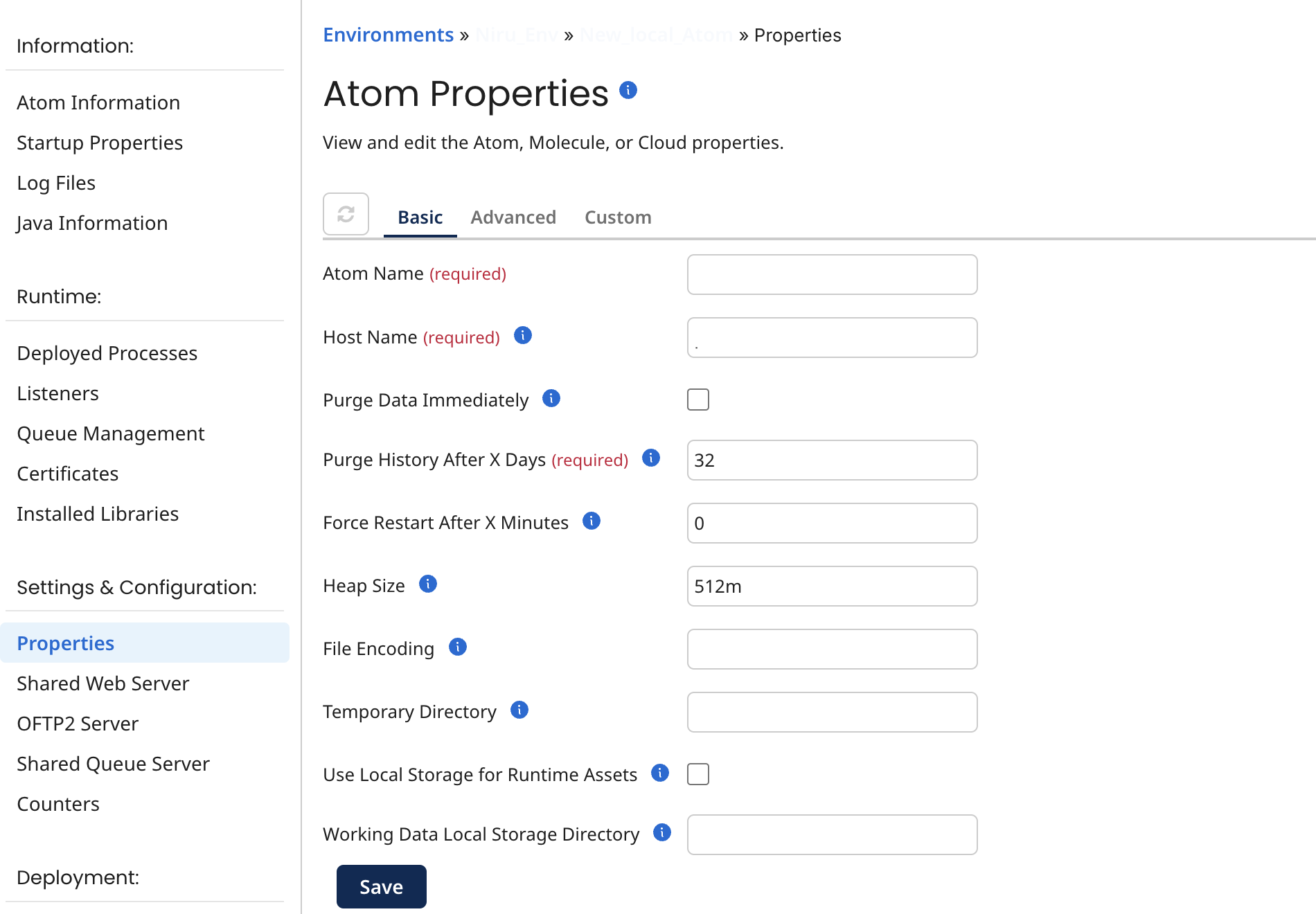Show info for Purge Data Immediately
This screenshot has height=914, width=1316.
point(551,398)
